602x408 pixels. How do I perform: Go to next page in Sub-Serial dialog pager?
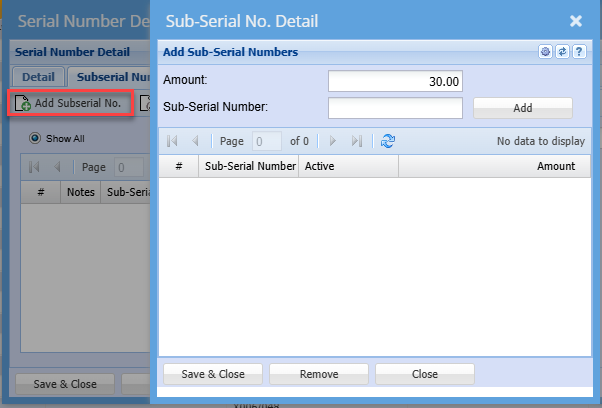[332, 141]
